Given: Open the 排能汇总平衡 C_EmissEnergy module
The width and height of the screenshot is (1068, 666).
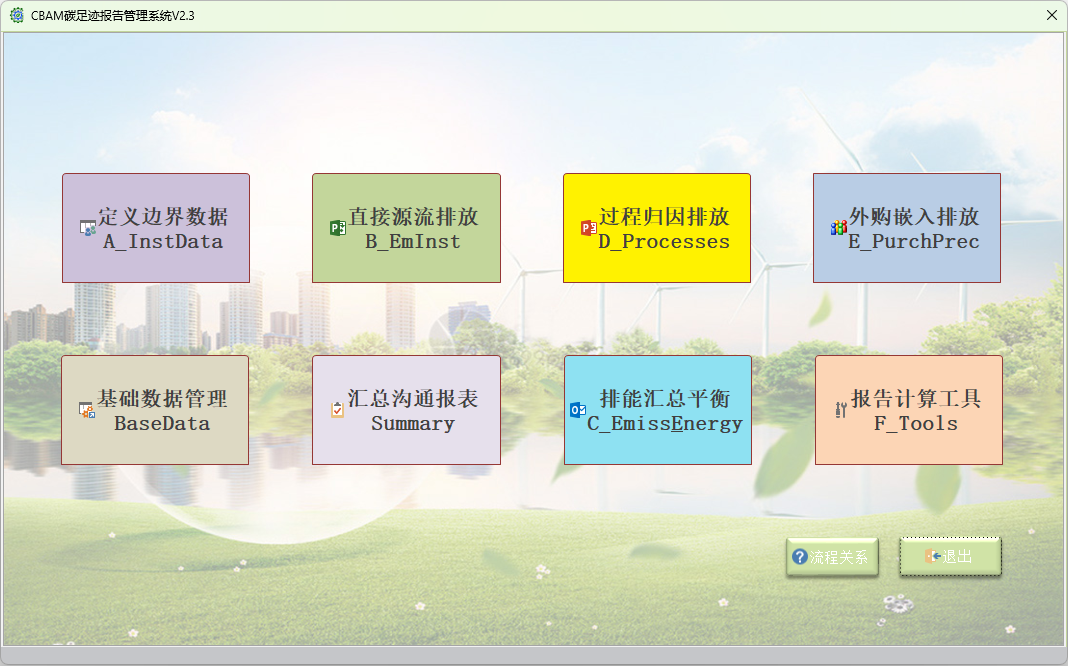Looking at the screenshot, I should pyautogui.click(x=657, y=410).
